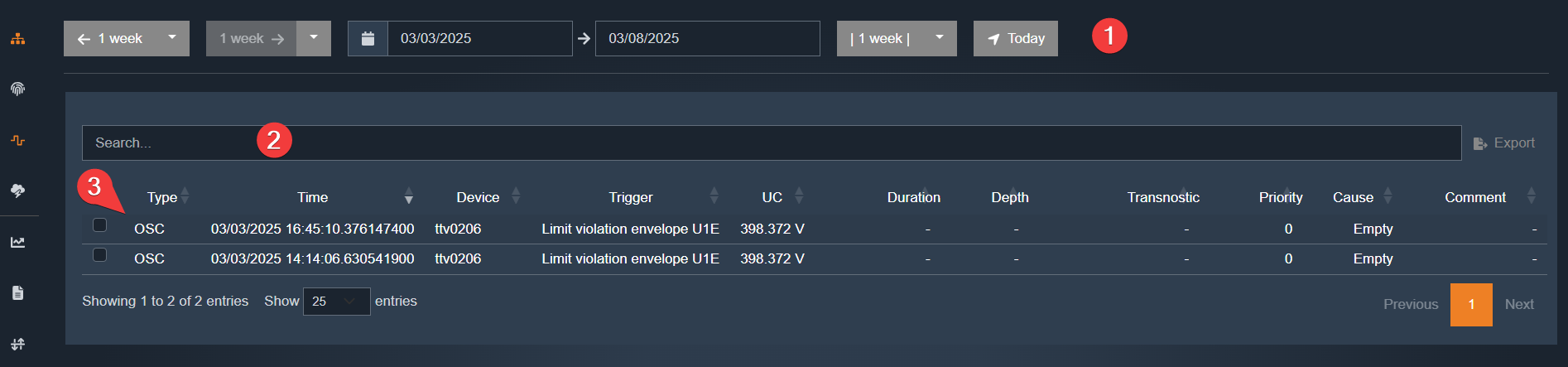Click the fingerprint icon in the sidebar

point(17,89)
